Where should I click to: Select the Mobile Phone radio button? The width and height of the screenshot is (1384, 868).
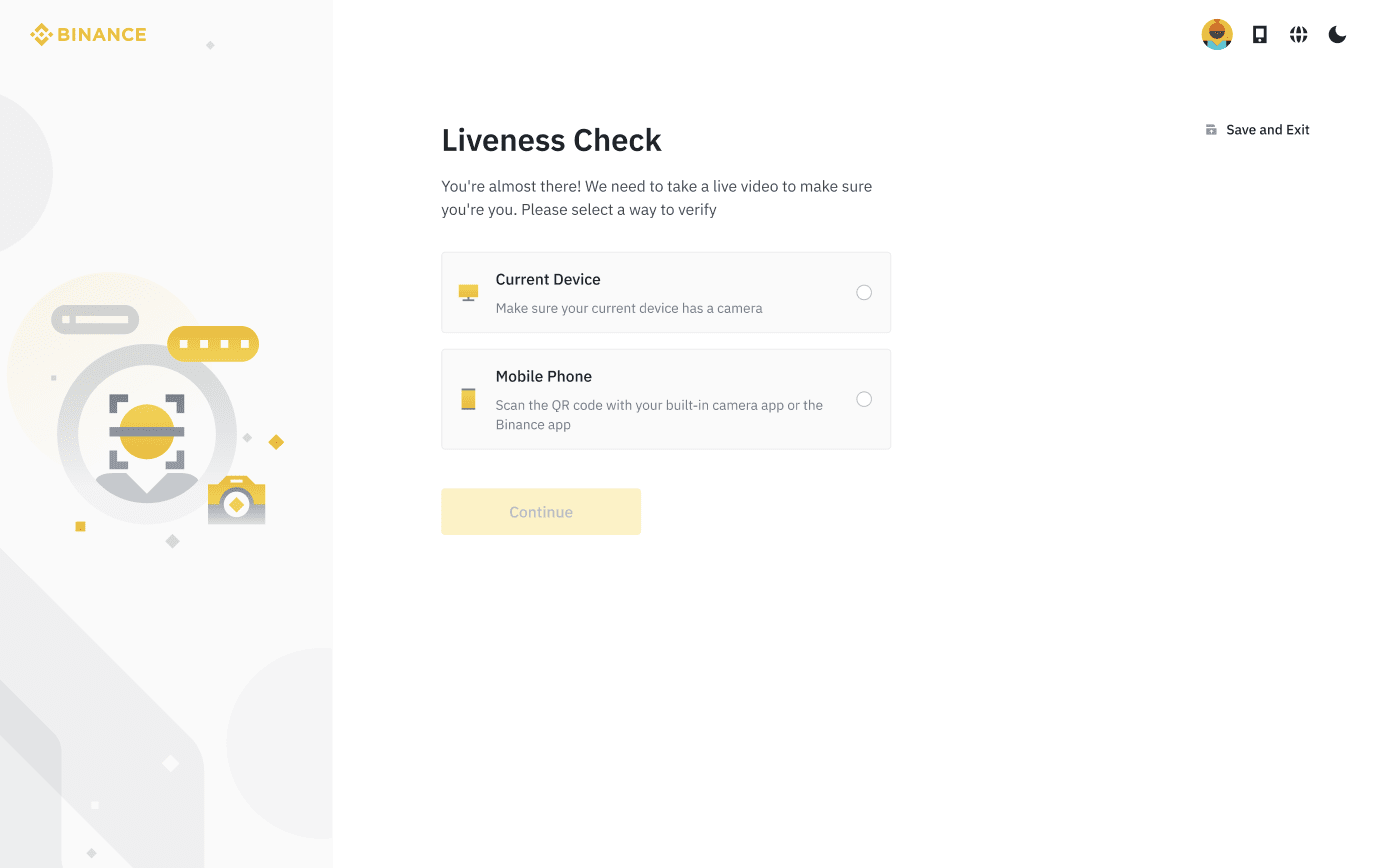coord(864,399)
